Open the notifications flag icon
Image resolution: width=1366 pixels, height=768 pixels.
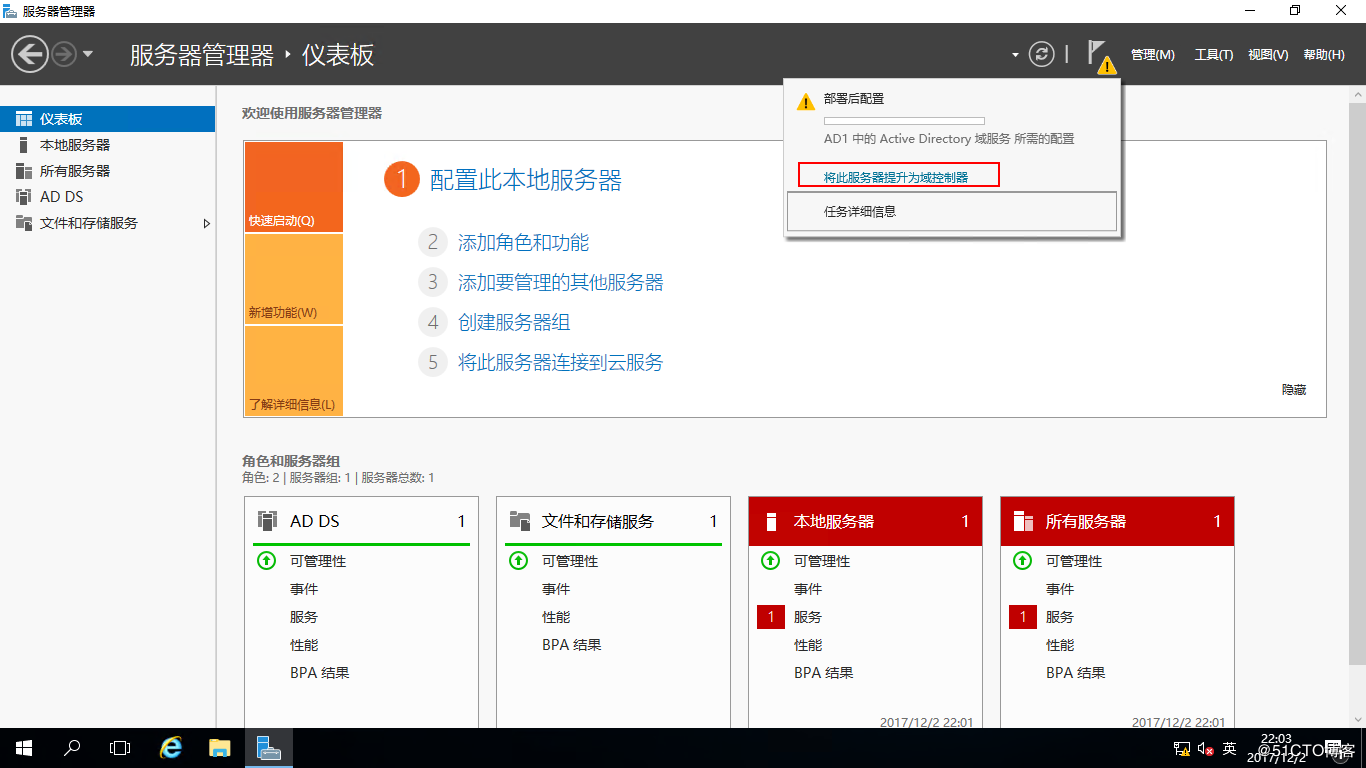1100,56
